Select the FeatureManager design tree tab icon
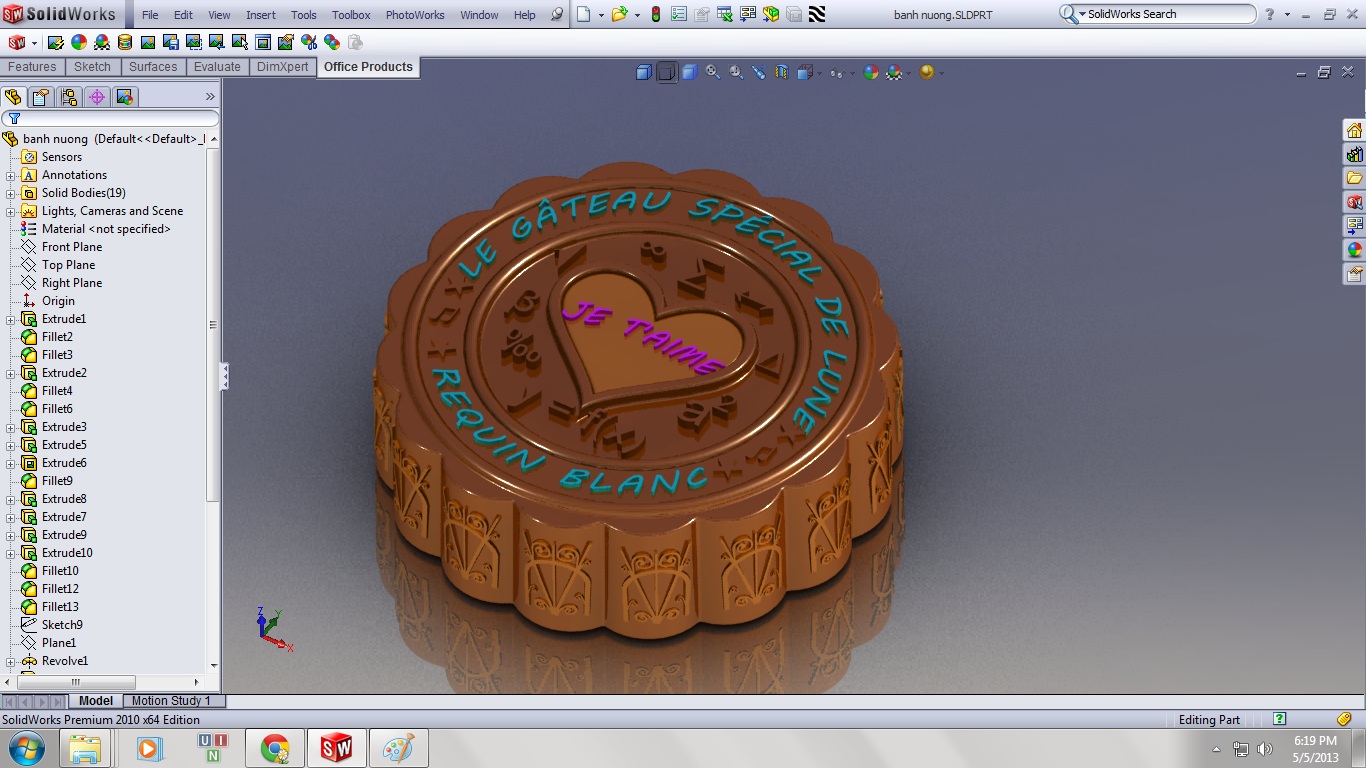The height and width of the screenshot is (768, 1366). (13, 97)
